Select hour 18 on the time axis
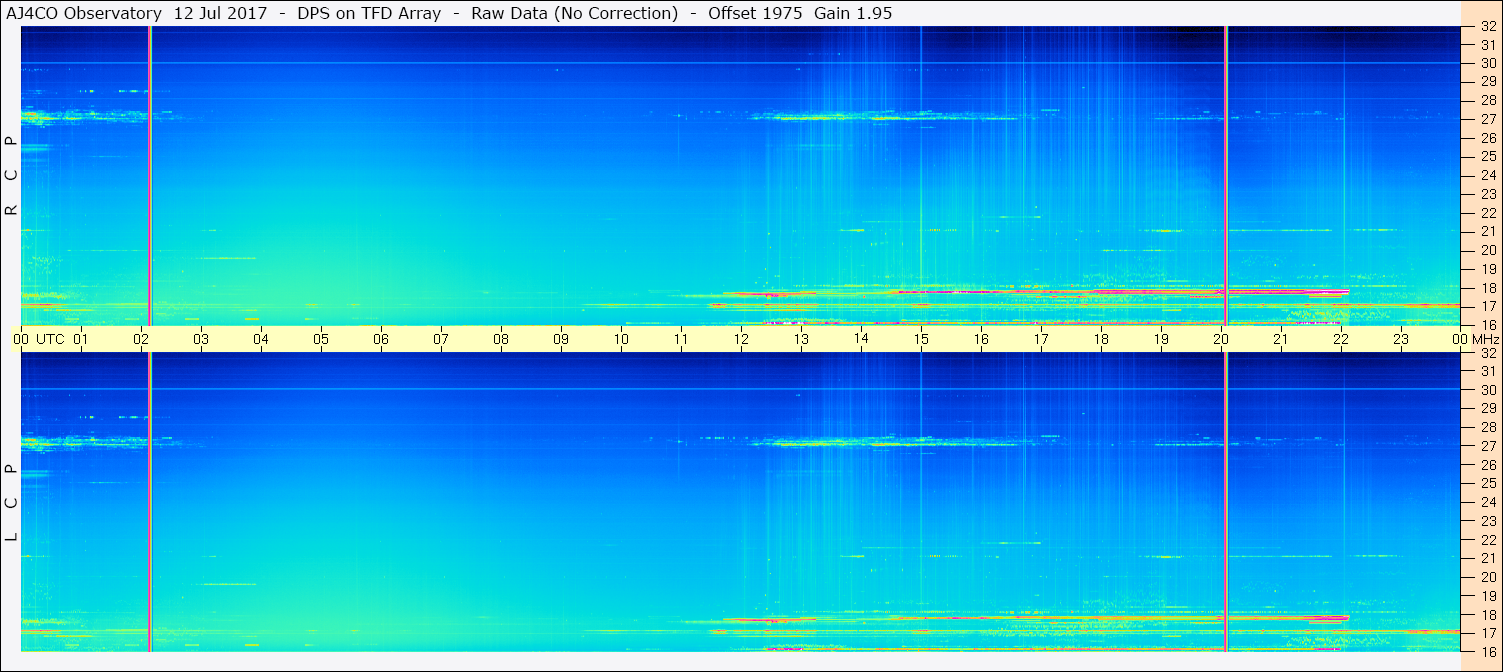The image size is (1503, 672). point(1101,339)
